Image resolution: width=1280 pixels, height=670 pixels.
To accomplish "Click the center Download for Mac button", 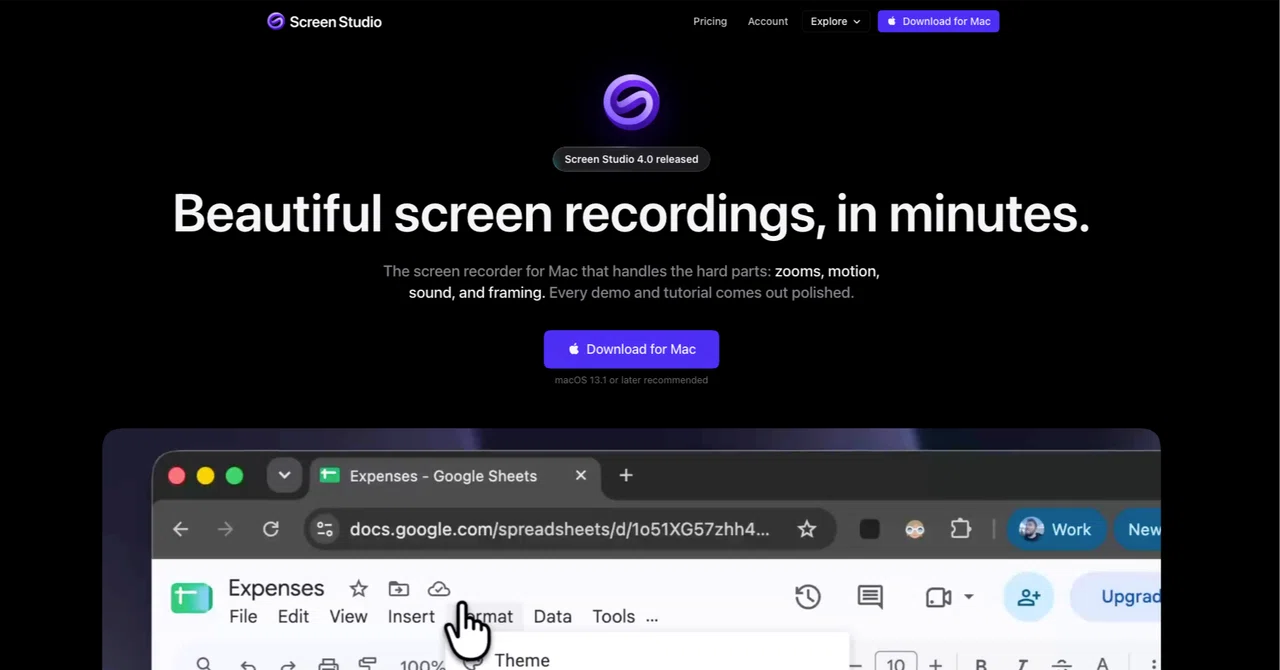I will pyautogui.click(x=631, y=349).
